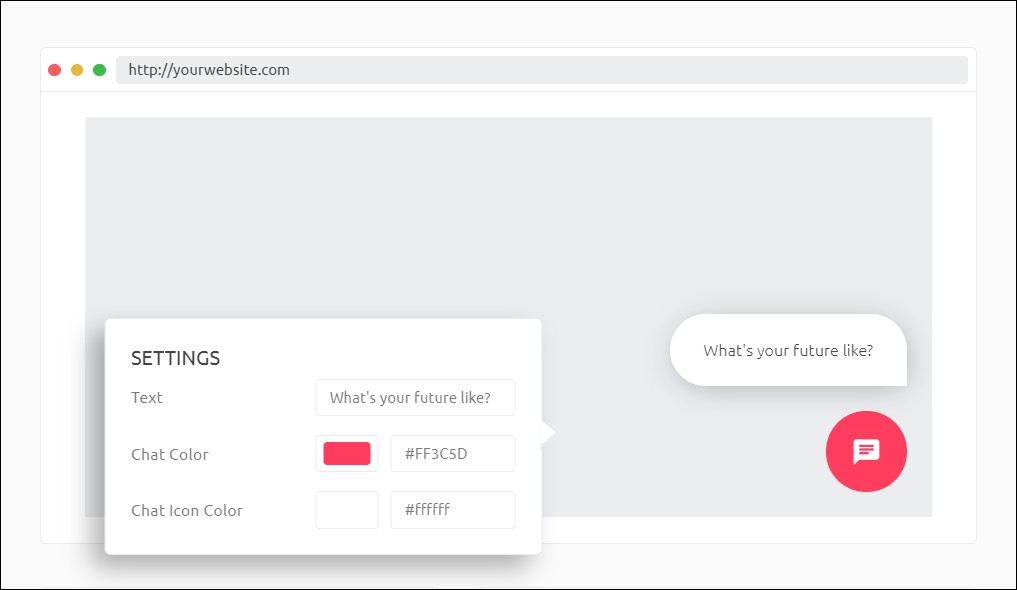Image resolution: width=1017 pixels, height=590 pixels.
Task: Open the pink Chat Color swatch
Action: (x=347, y=453)
